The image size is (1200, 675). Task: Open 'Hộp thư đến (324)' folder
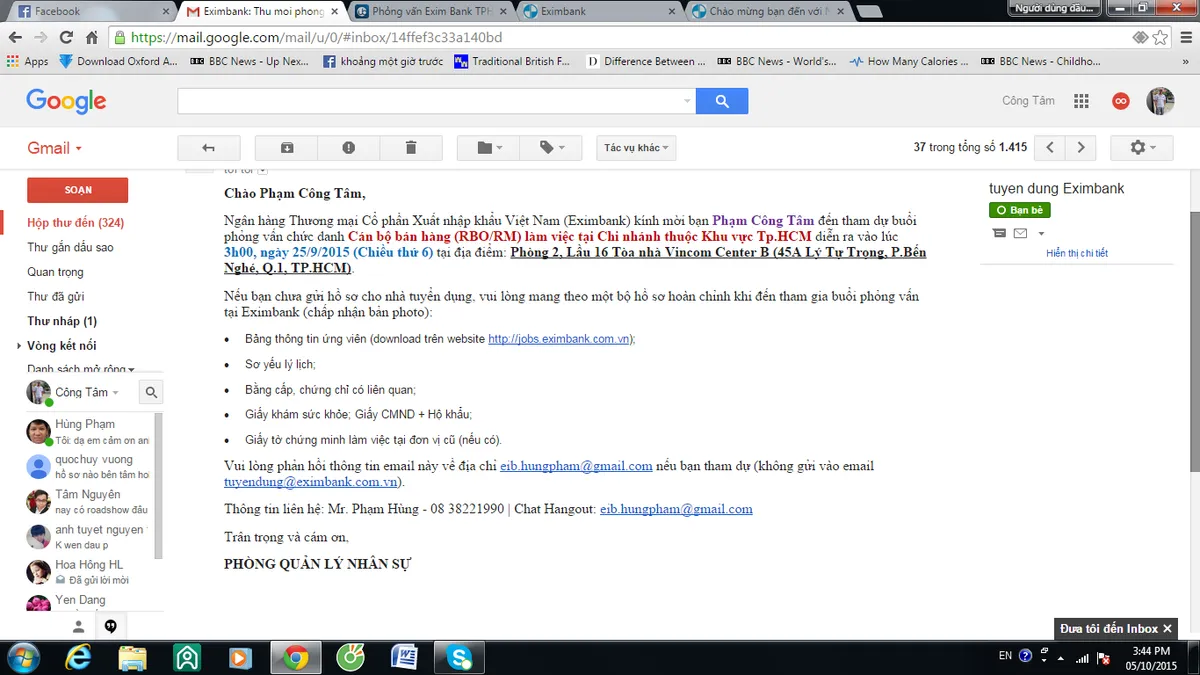coord(76,223)
